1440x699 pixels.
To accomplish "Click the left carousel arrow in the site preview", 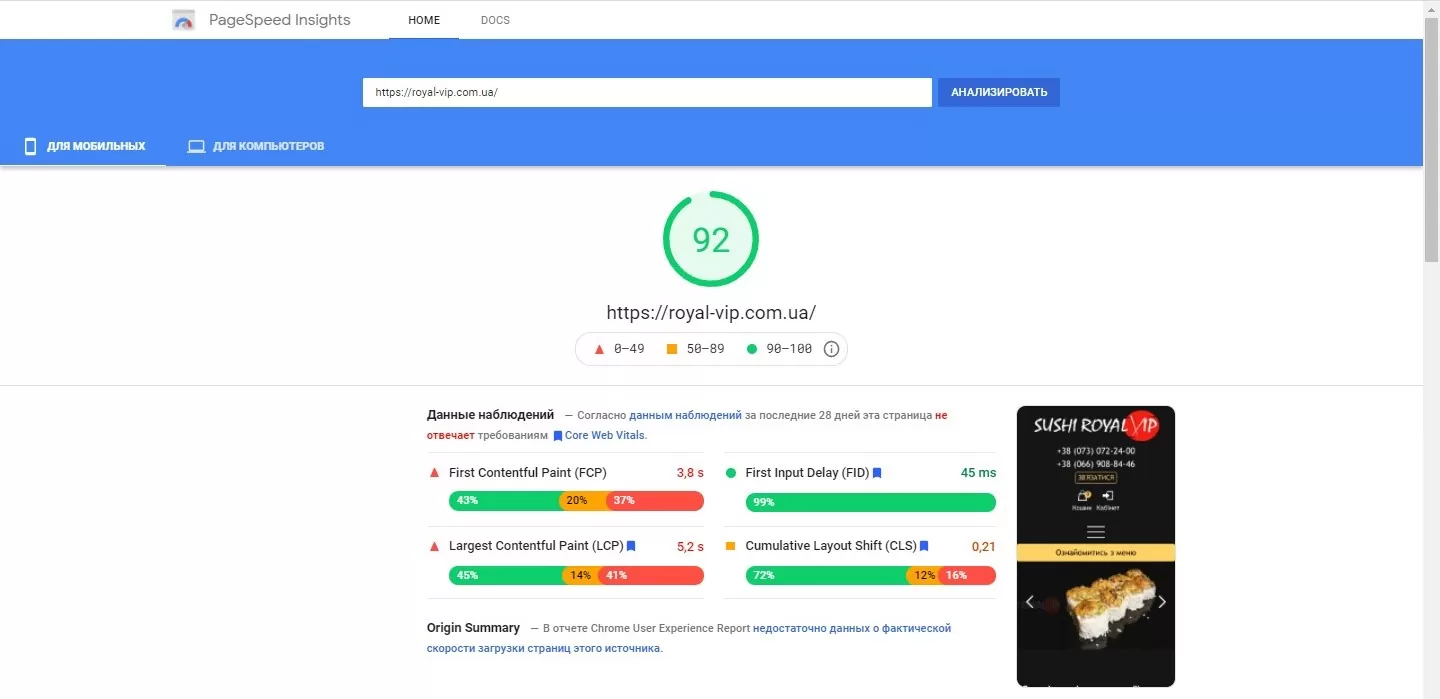I will pos(1030,602).
